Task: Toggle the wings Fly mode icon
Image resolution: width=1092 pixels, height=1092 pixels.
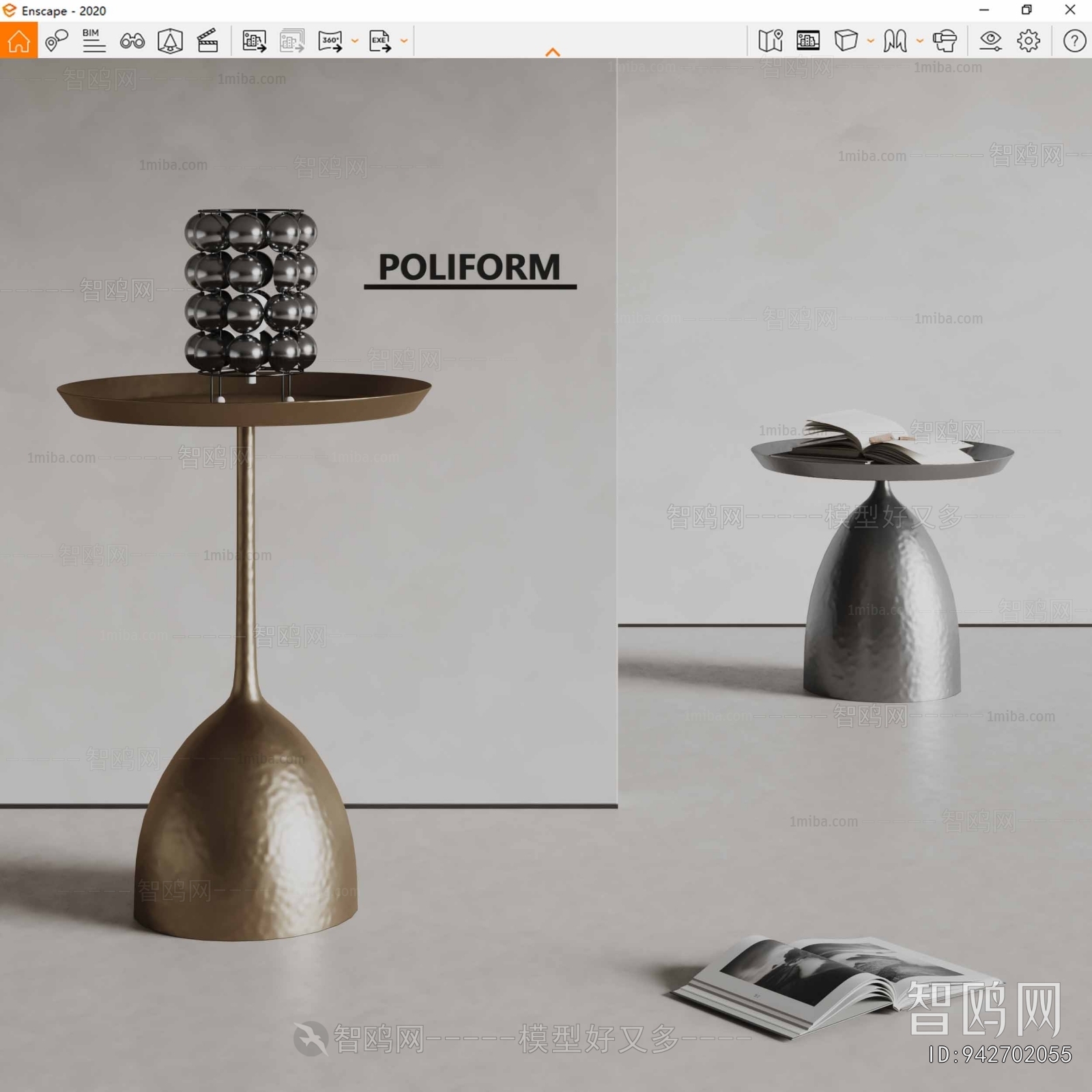Action: pos(895,41)
